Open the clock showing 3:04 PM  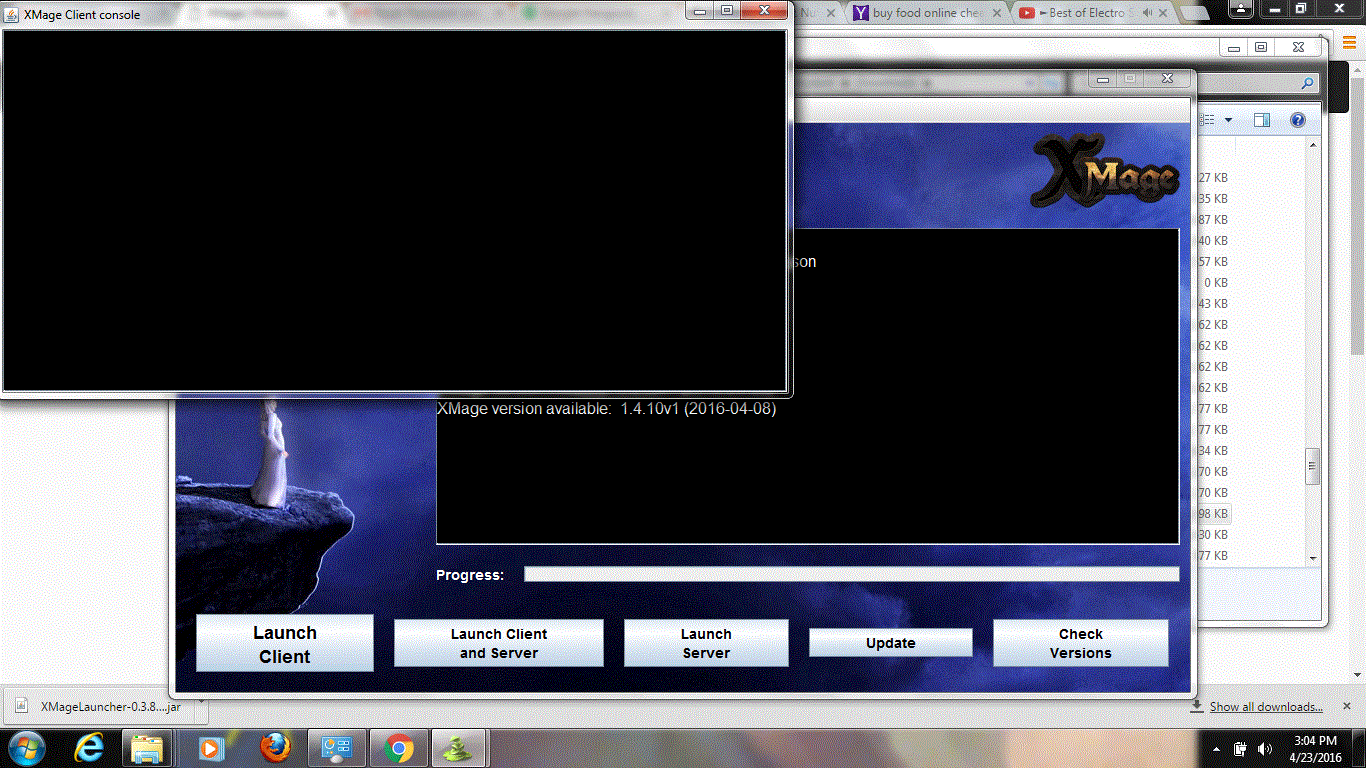coord(1315,748)
